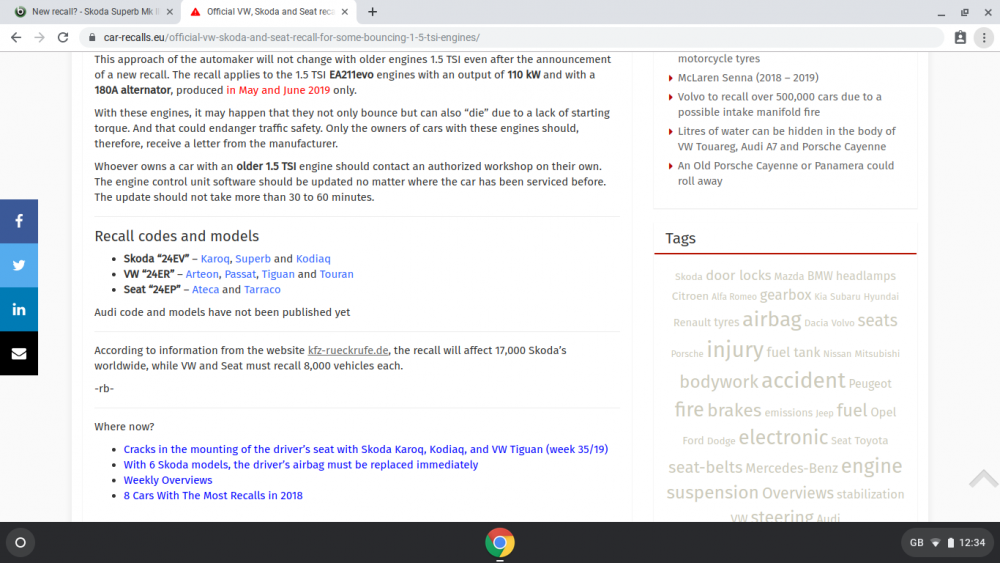This screenshot has width=1000, height=563.
Task: Open Weekly Overviews link
Action: point(168,480)
